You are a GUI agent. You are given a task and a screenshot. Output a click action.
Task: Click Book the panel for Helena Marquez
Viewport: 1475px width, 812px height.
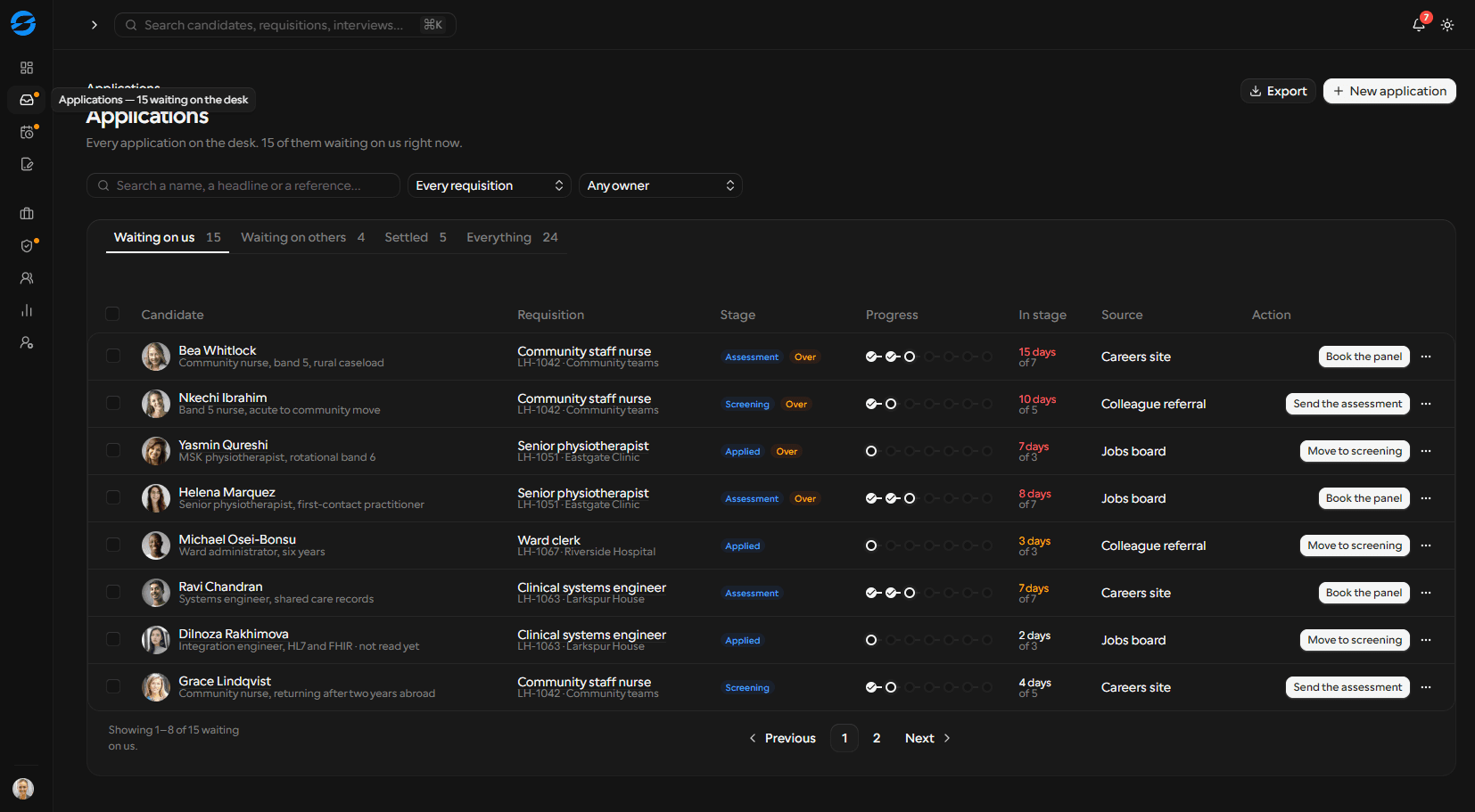click(x=1364, y=498)
